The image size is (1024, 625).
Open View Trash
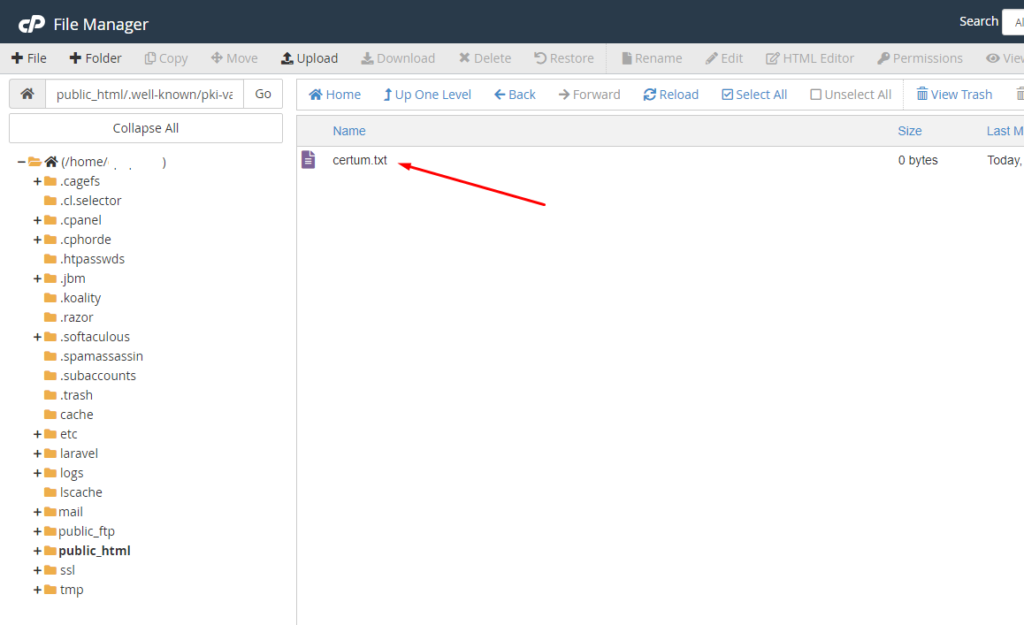coord(954,94)
